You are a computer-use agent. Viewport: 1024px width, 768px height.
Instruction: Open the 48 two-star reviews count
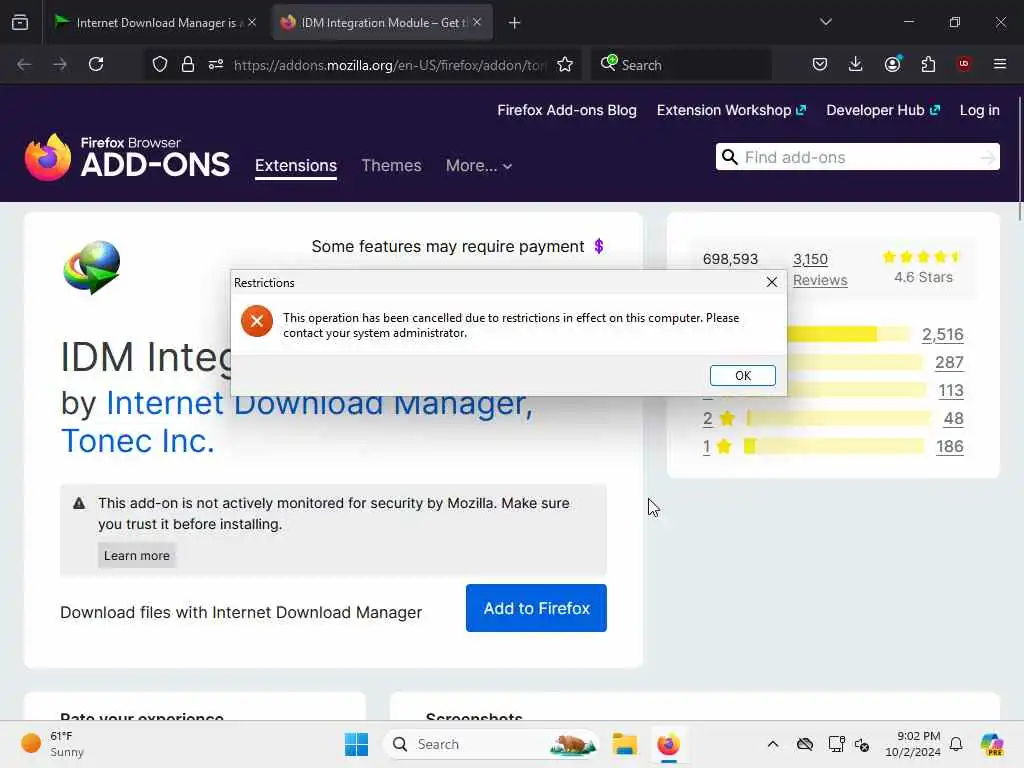tap(953, 419)
